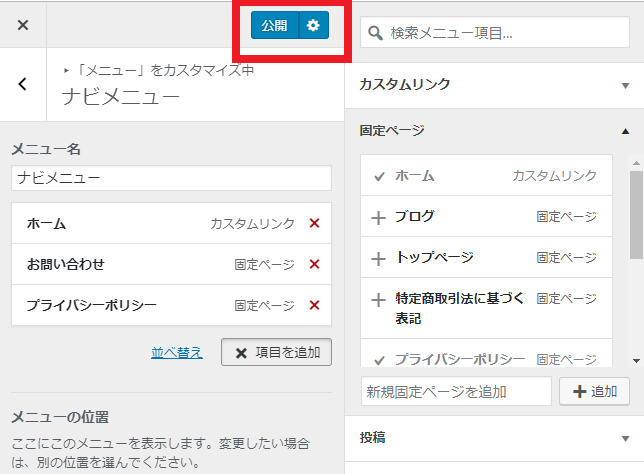Add 特定商取引法に基づく表記 page with plus icon
This screenshot has width=644, height=474.
[x=378, y=299]
